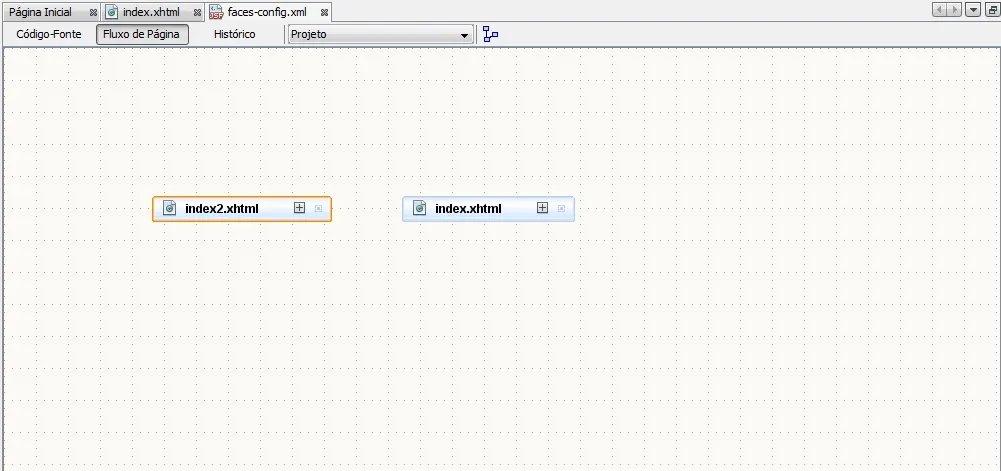
Task: Maximize the editor window button
Action: [x=993, y=10]
